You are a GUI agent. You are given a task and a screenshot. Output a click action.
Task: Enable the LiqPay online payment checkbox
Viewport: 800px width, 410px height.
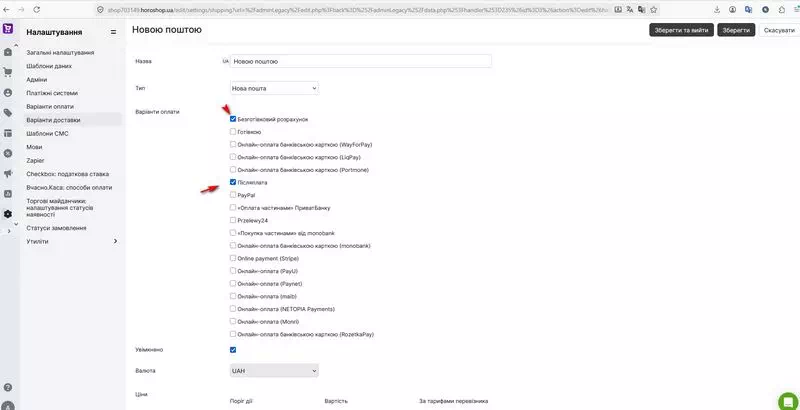[233, 157]
